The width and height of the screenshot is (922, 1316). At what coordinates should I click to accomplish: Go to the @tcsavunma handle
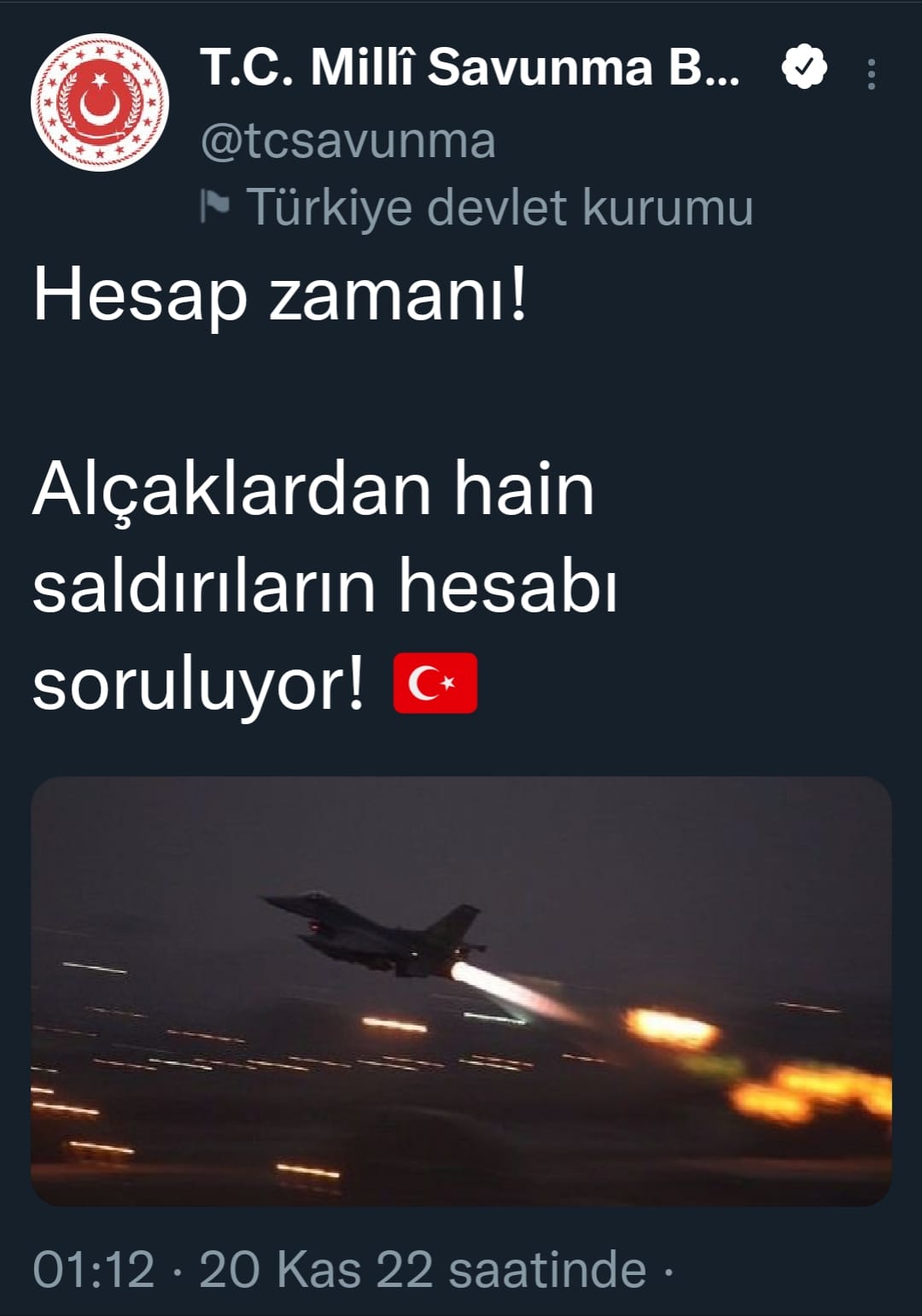click(x=348, y=142)
